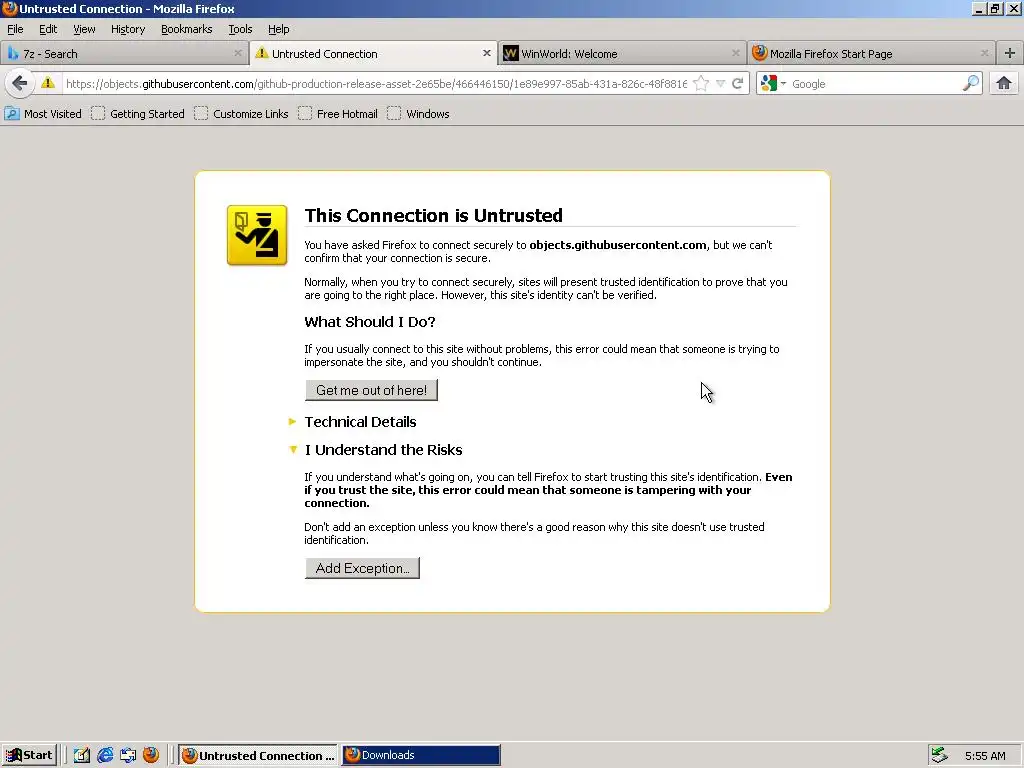Open the Windows bookmark

coord(419,114)
